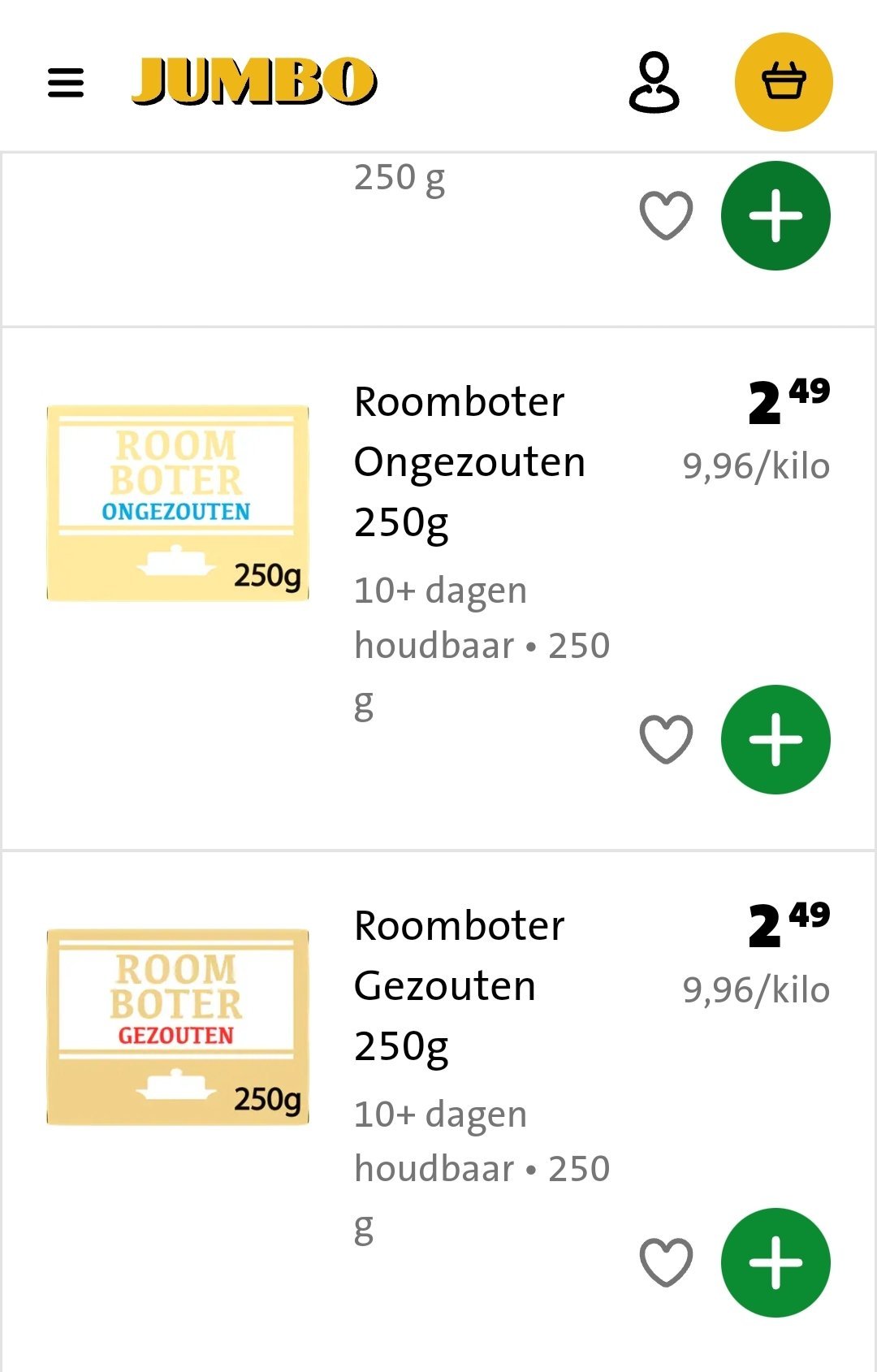Open the hamburger menu
The image size is (877, 1372).
point(66,82)
